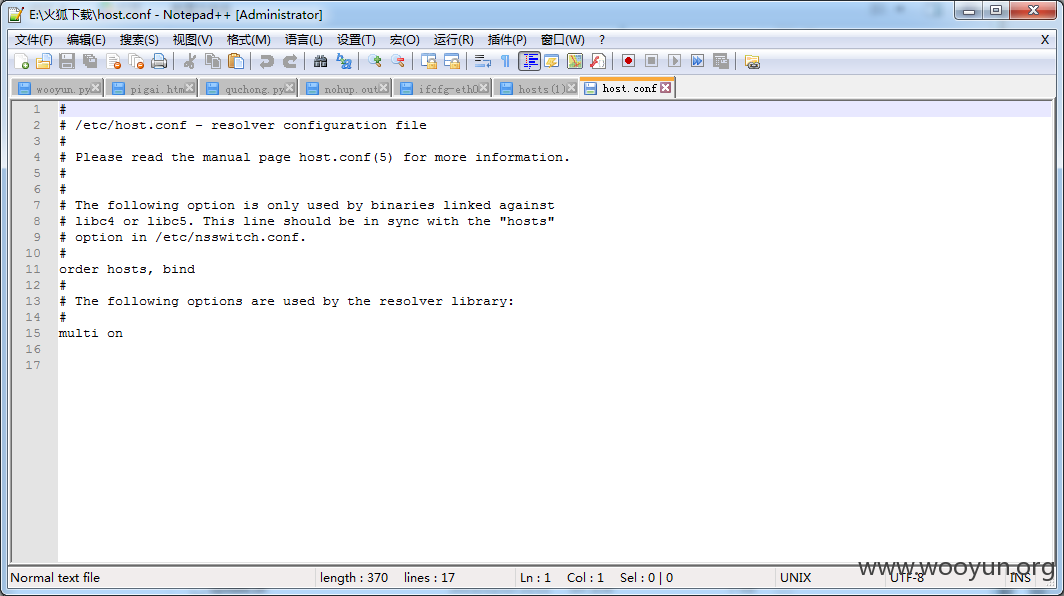Open Replace with the Replace icon
Screen dimensions: 1064x596
(x=344, y=62)
